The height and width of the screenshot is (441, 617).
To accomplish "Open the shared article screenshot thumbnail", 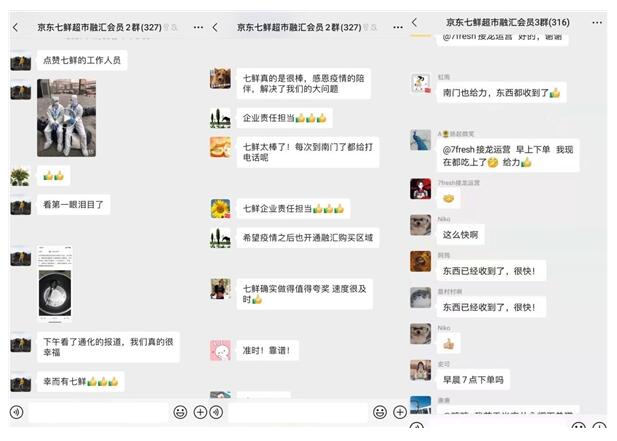I will click(55, 284).
